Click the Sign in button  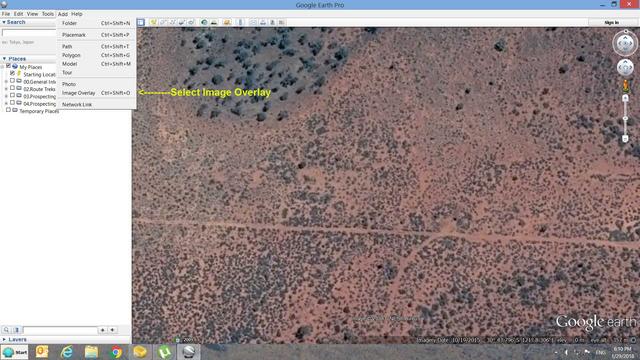click(x=611, y=22)
